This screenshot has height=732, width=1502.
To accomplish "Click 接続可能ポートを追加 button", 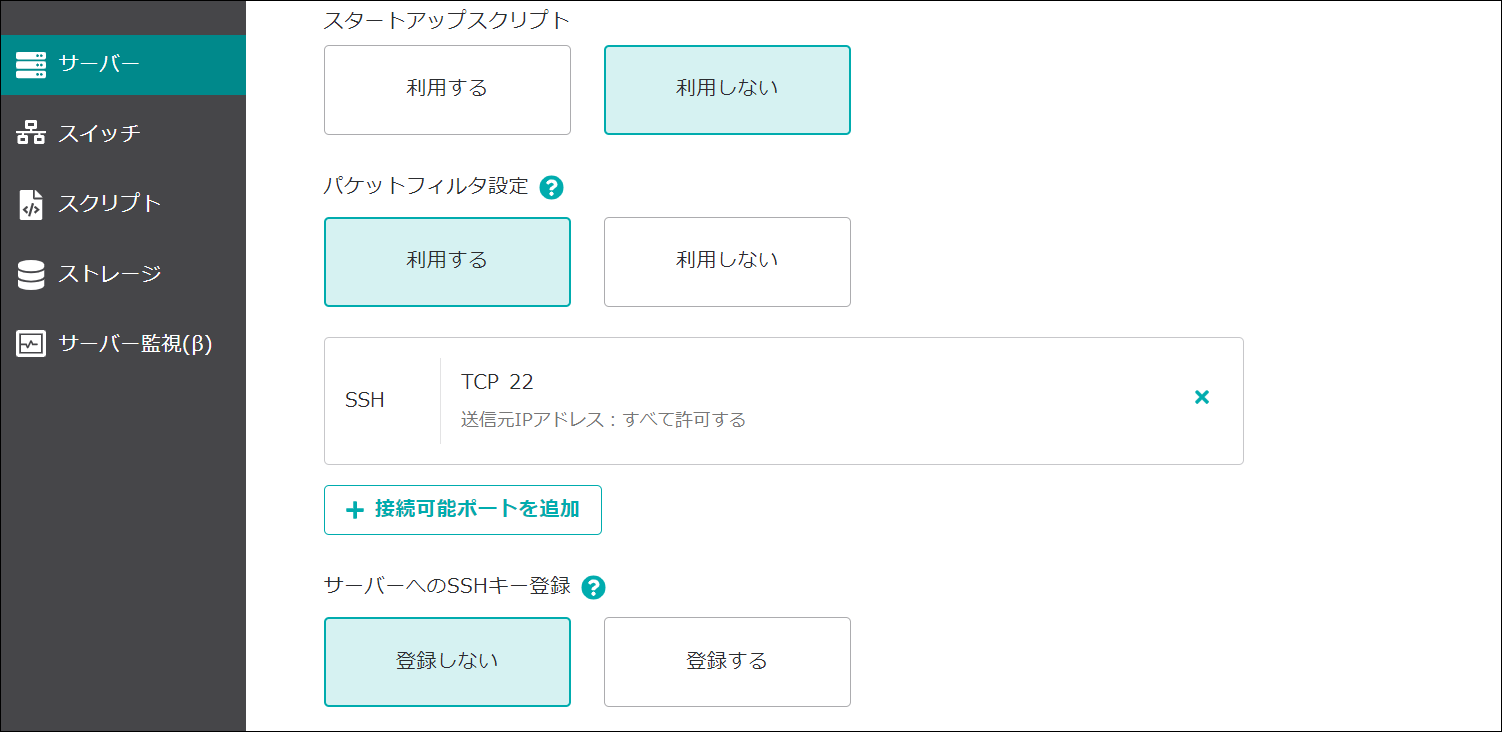I will 463,509.
